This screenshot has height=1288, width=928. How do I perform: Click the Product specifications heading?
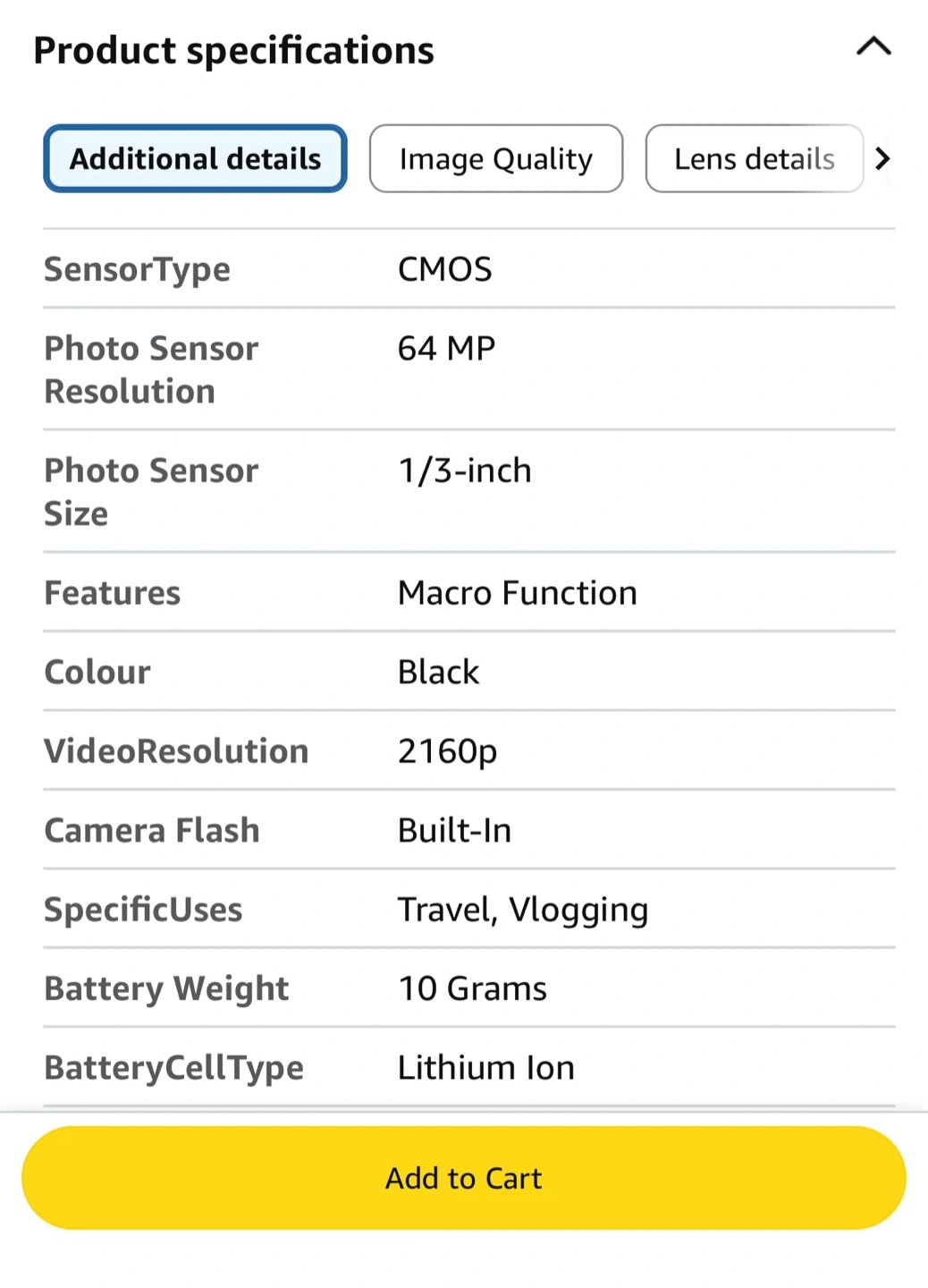[x=233, y=50]
